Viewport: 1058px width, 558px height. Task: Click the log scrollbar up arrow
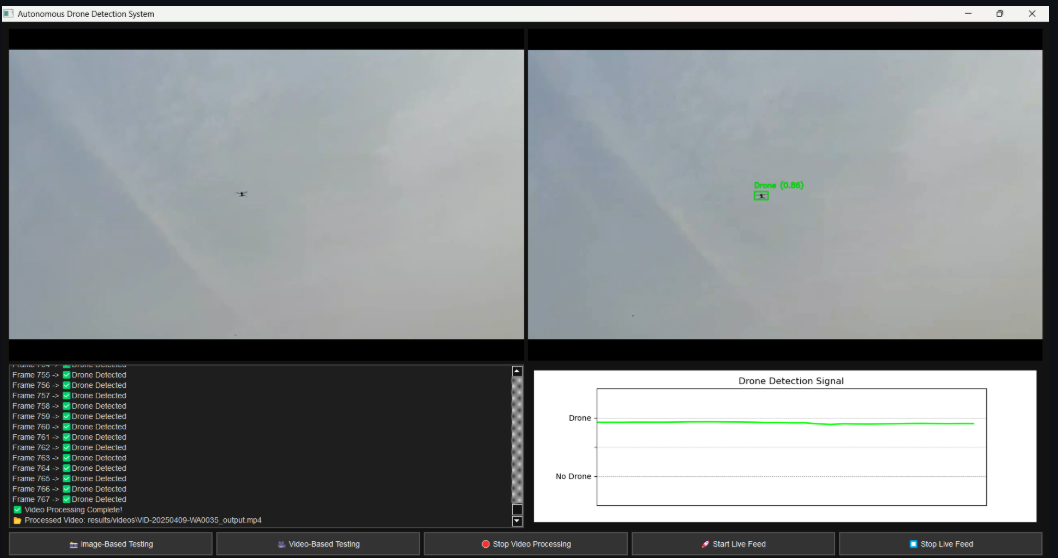pos(517,371)
